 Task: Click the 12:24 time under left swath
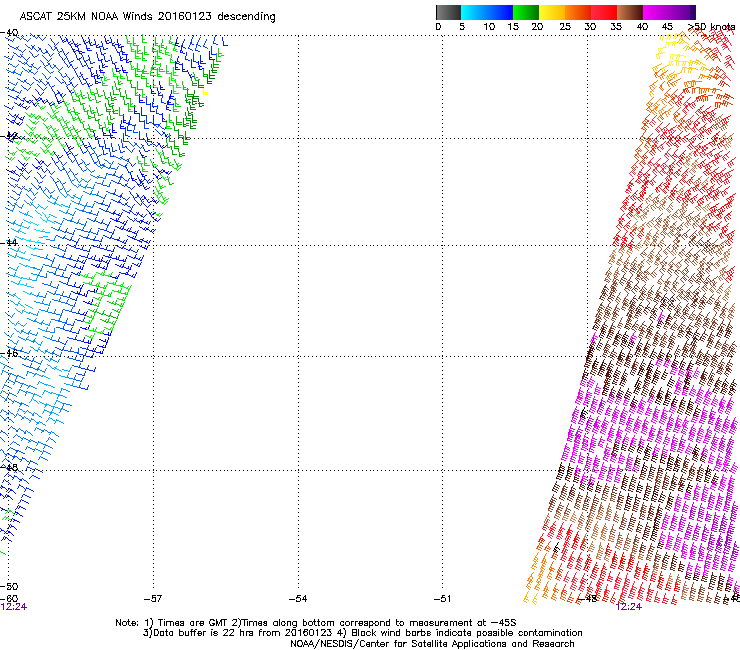(13, 607)
